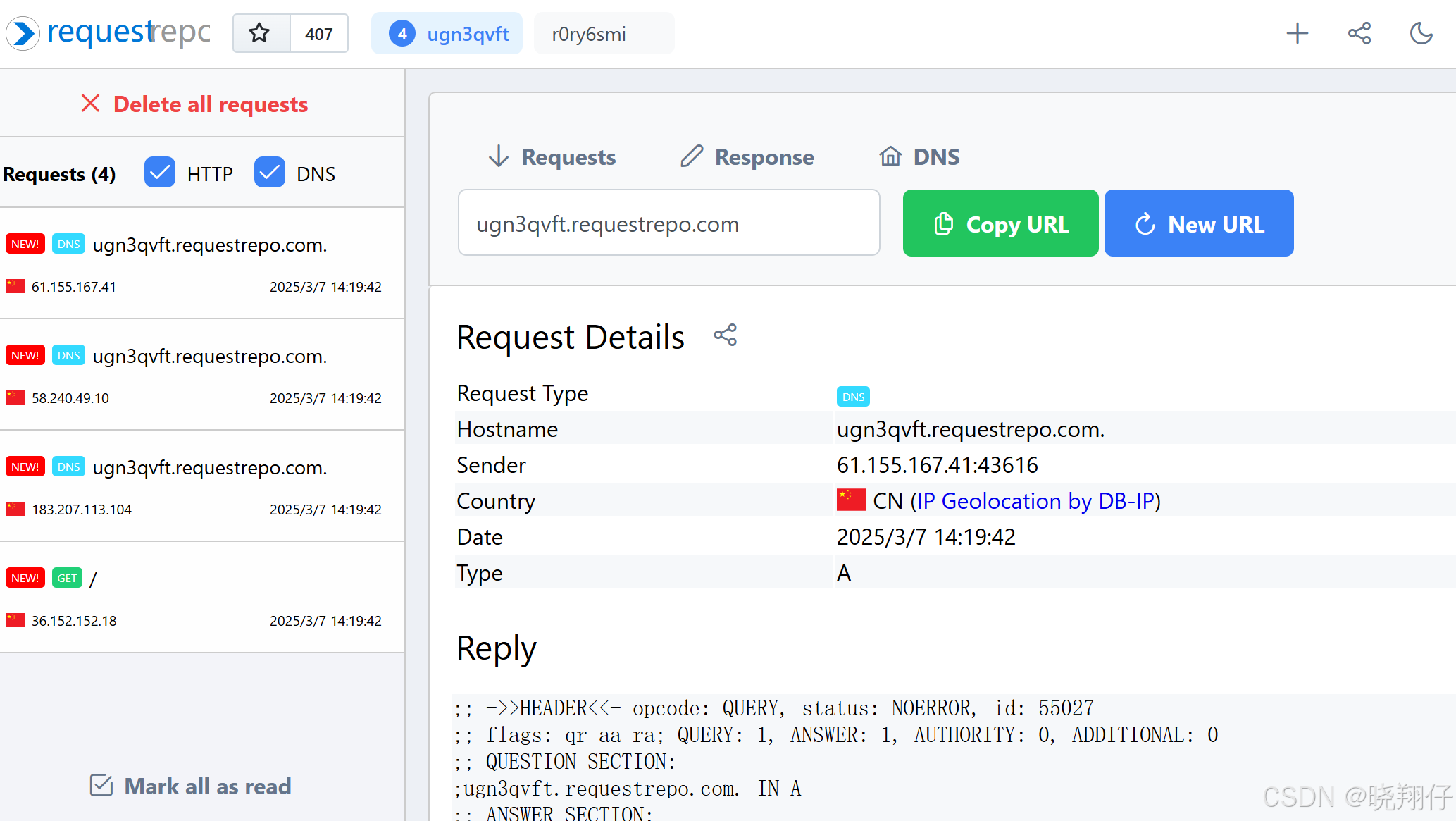The height and width of the screenshot is (821, 1456).
Task: Click the New URL button
Action: 1199,223
